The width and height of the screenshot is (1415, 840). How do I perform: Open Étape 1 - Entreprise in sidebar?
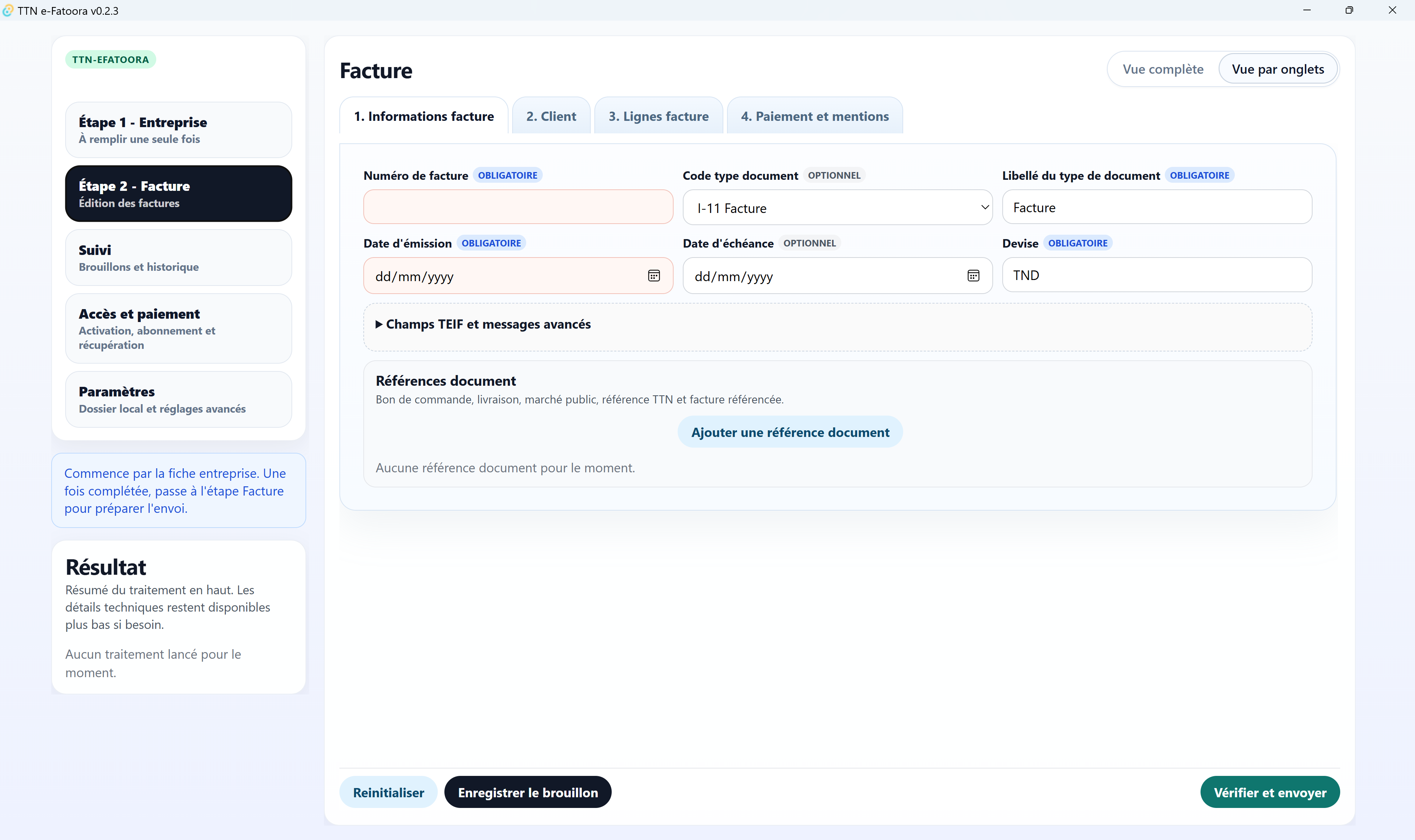tap(178, 130)
